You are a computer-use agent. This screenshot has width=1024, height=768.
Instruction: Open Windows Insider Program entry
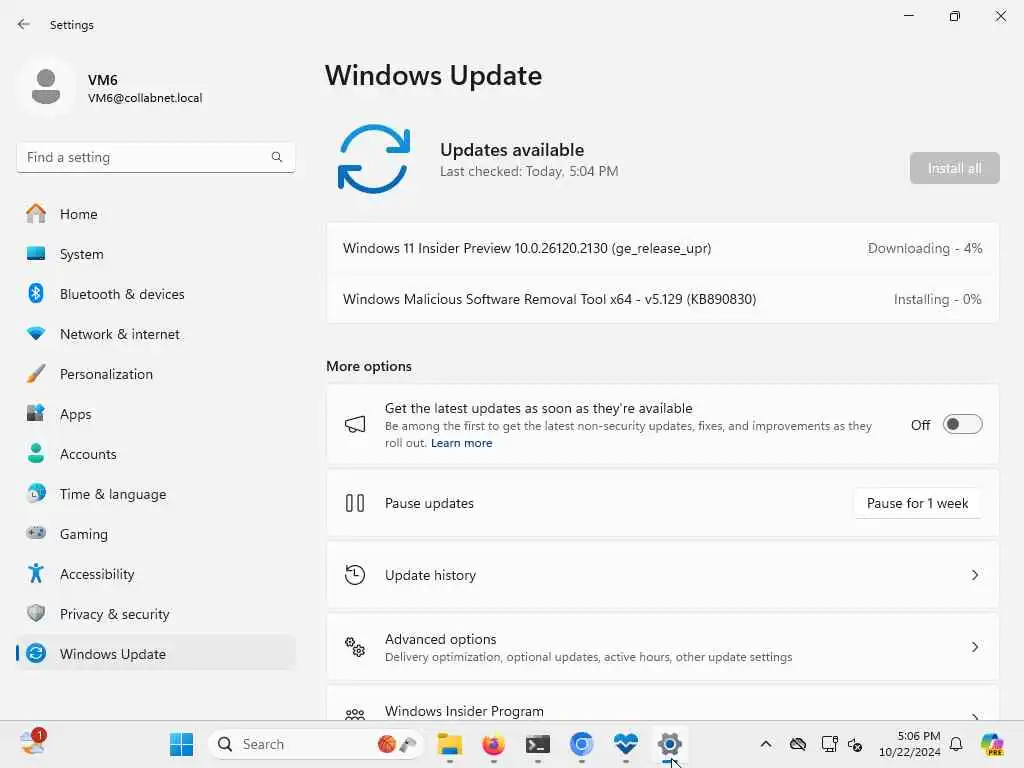point(662,704)
